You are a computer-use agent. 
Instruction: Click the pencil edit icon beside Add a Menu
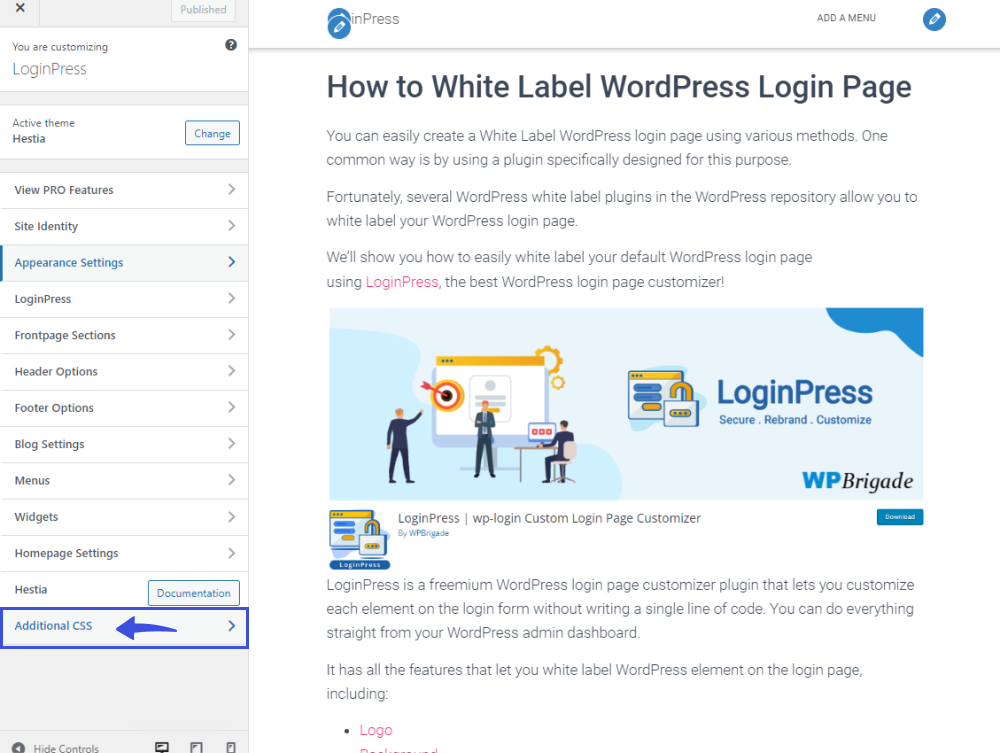934,19
